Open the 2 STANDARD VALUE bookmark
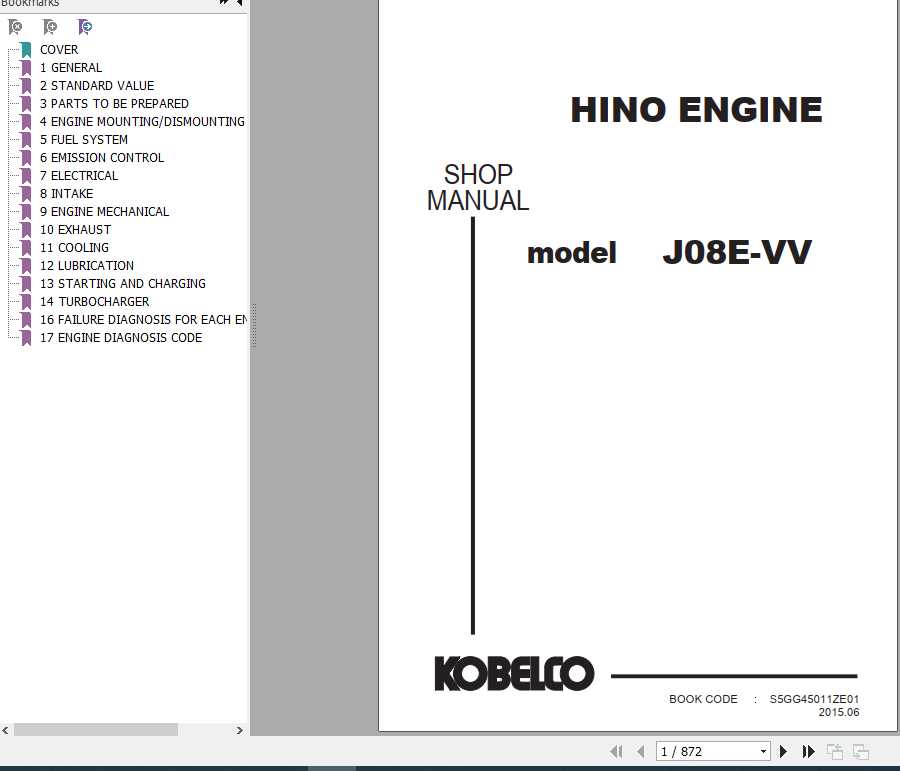Image resolution: width=900 pixels, height=771 pixels. 97,86
